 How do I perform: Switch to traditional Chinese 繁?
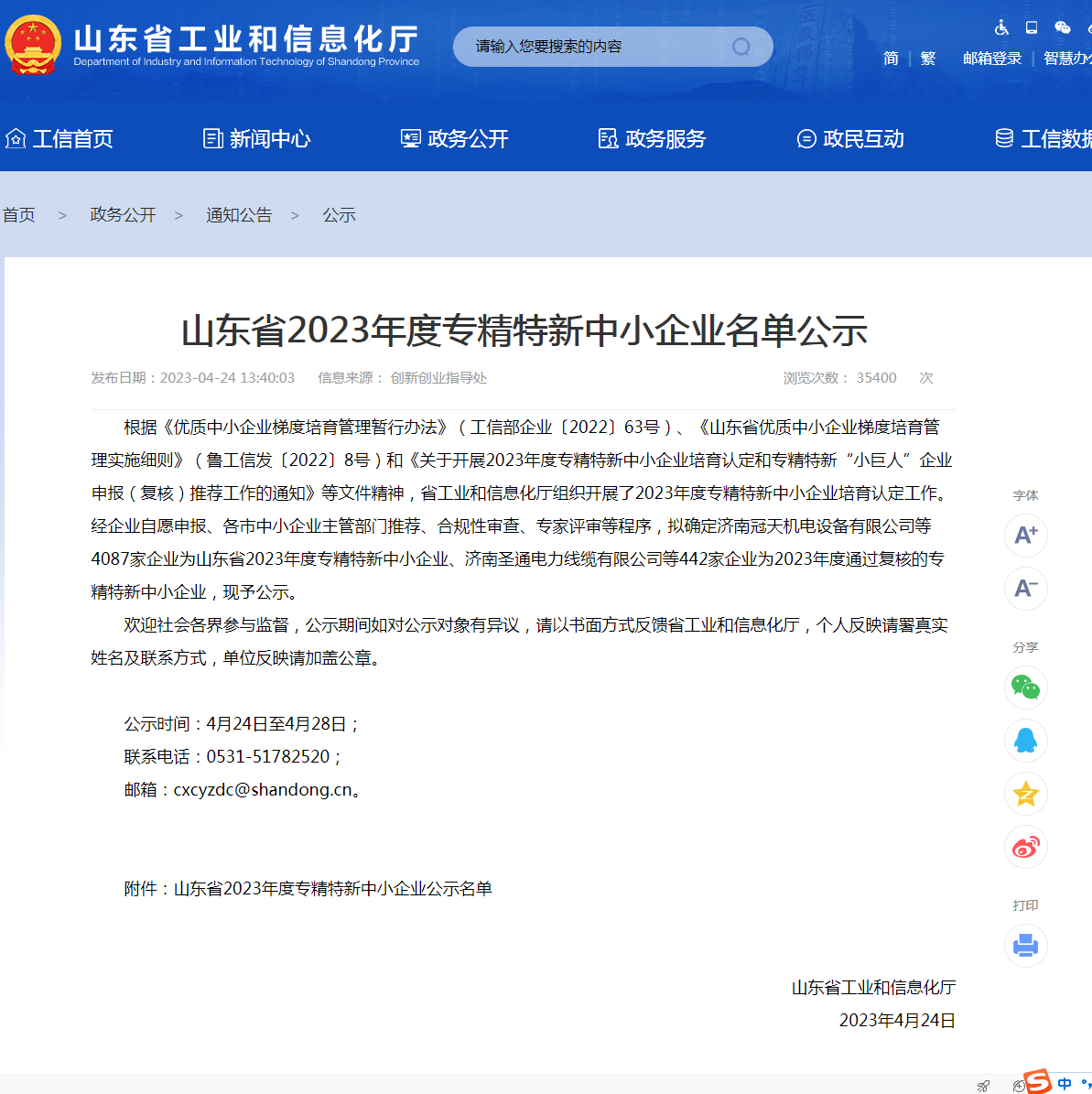point(928,59)
